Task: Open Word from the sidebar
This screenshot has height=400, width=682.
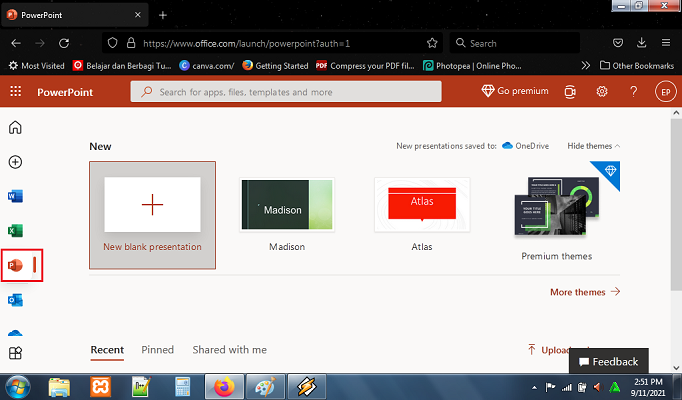Action: (x=15, y=197)
